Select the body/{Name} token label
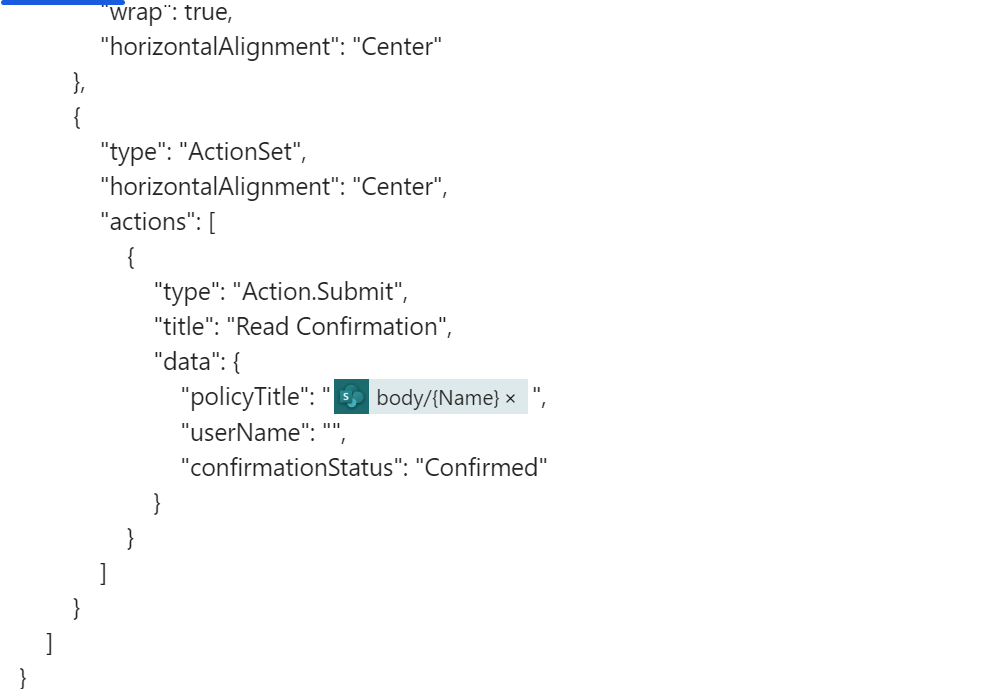Screen dimensions: 990x689 (x=437, y=398)
